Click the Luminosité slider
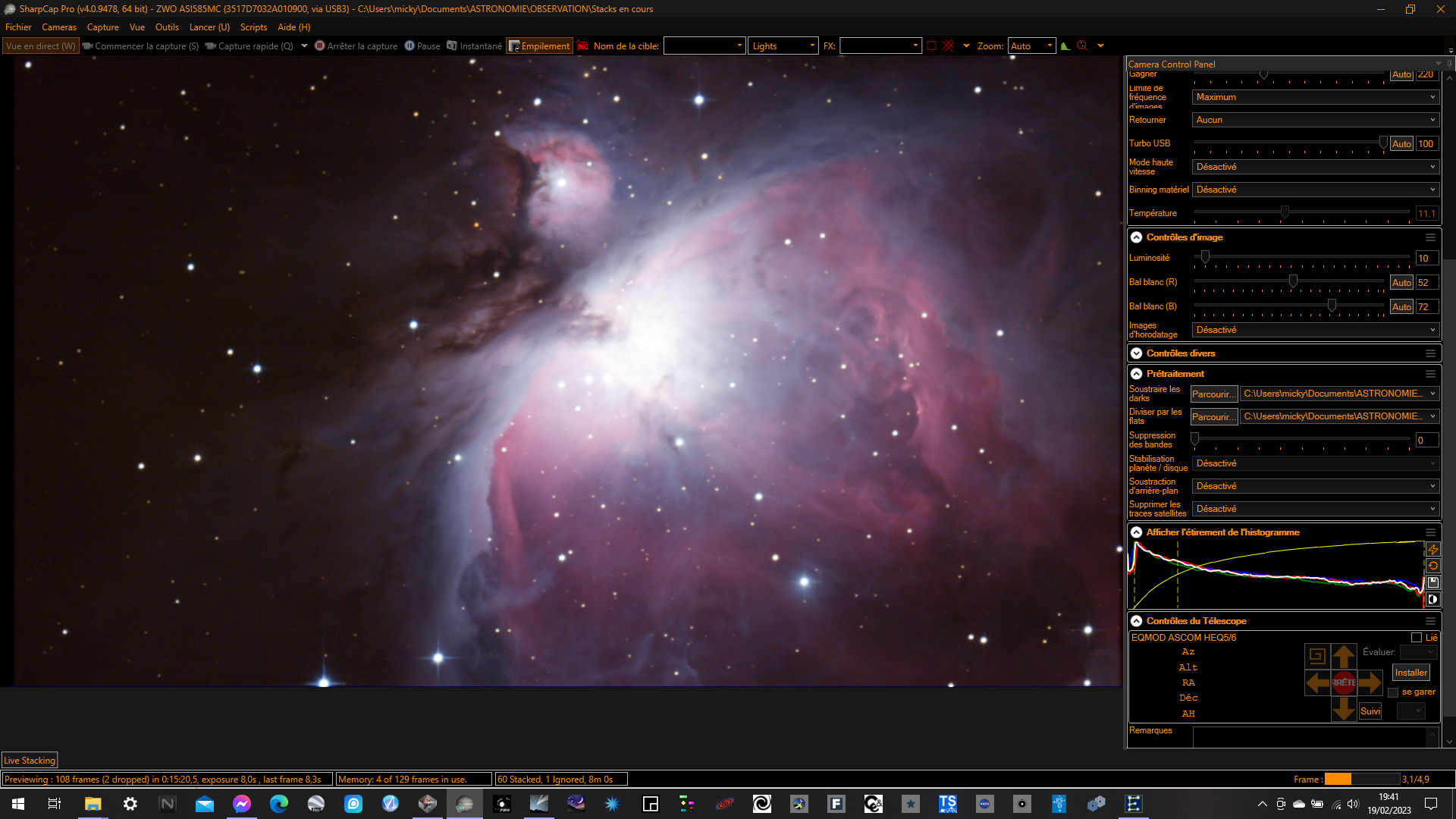1456x819 pixels. pyautogui.click(x=1302, y=259)
